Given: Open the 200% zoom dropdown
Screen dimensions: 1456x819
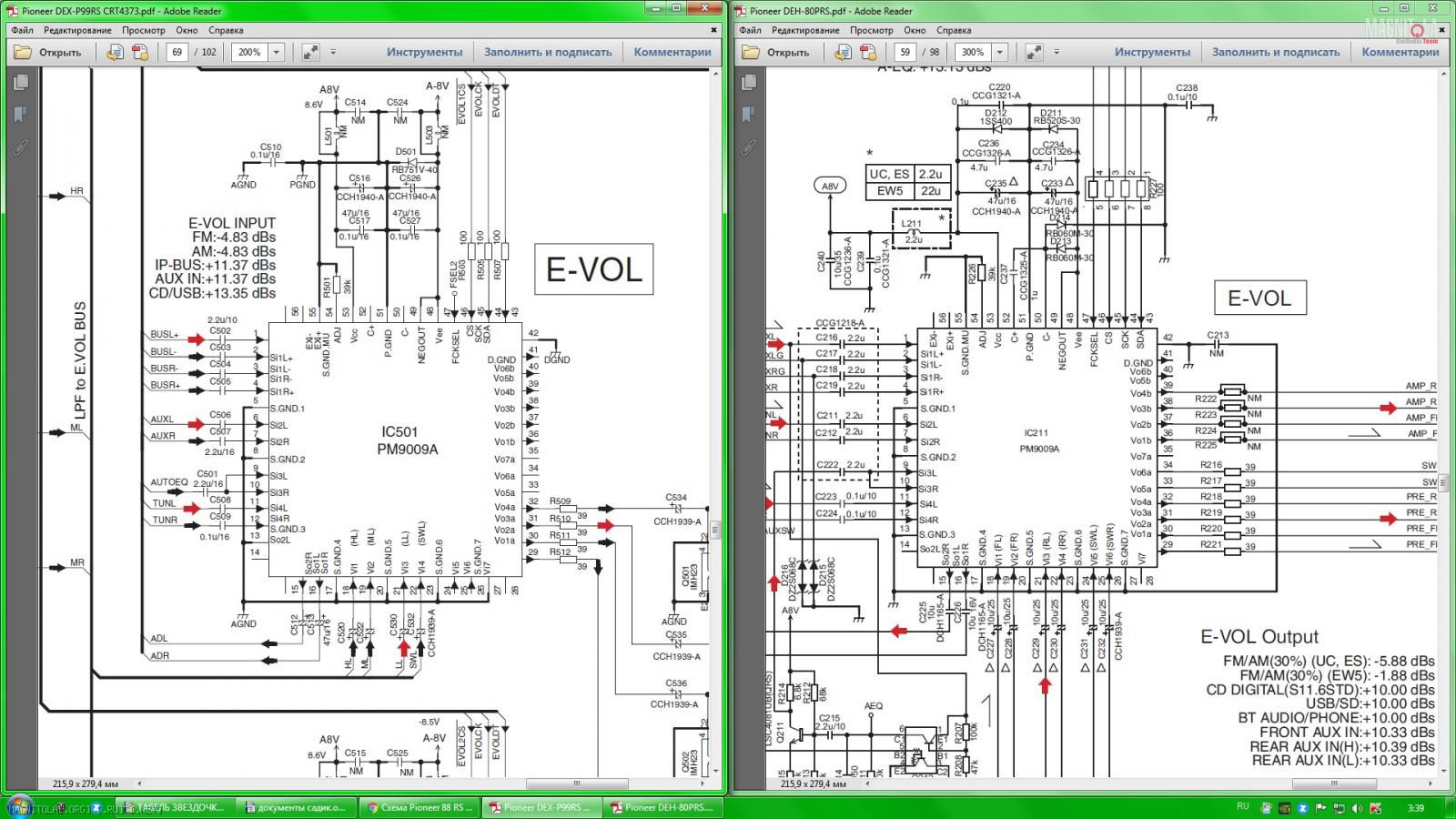Looking at the screenshot, I should (277, 53).
